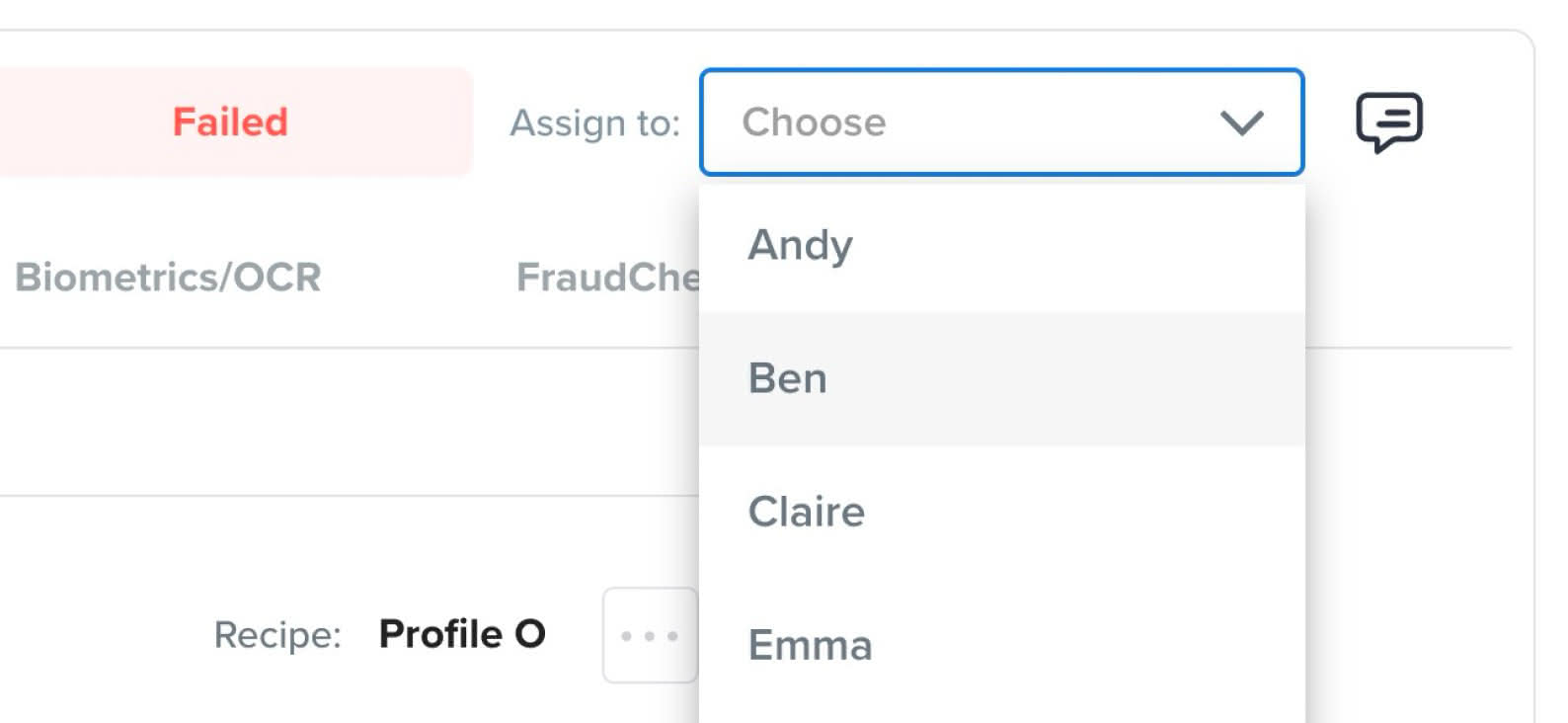1568x723 pixels.
Task: Click the three-dot more options button
Action: [x=650, y=636]
